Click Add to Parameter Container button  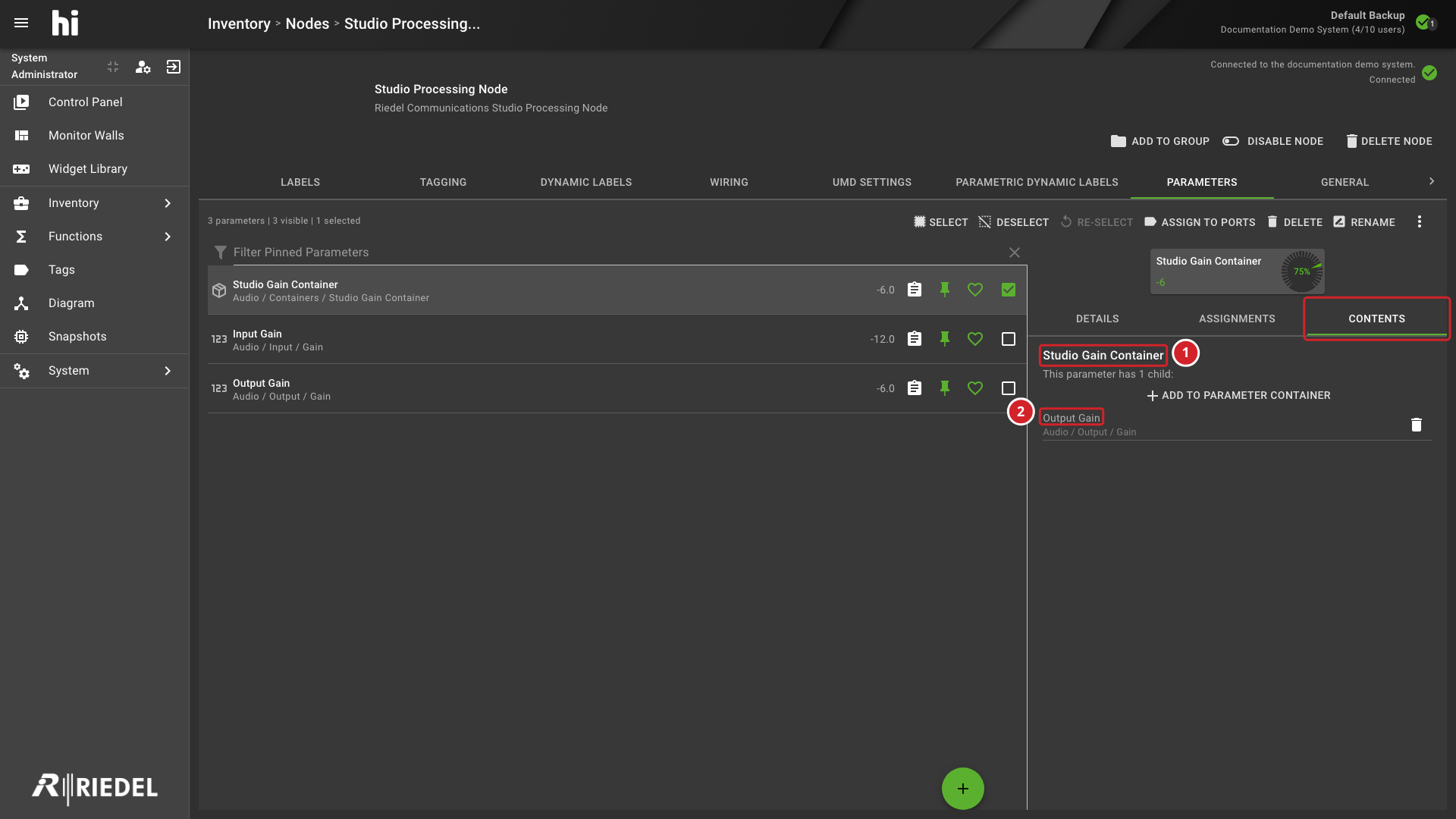(1238, 395)
